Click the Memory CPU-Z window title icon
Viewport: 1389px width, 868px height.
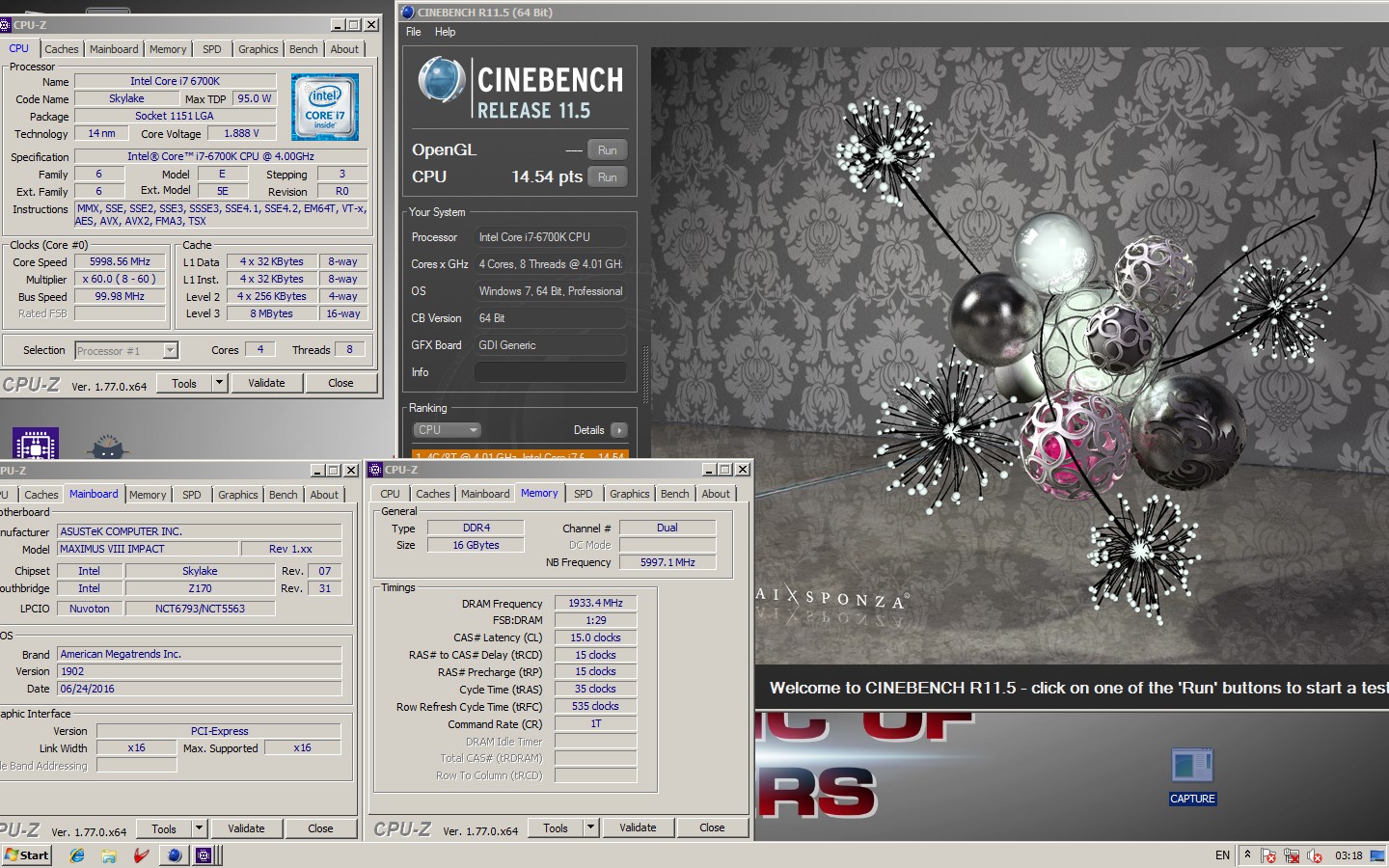click(x=375, y=470)
